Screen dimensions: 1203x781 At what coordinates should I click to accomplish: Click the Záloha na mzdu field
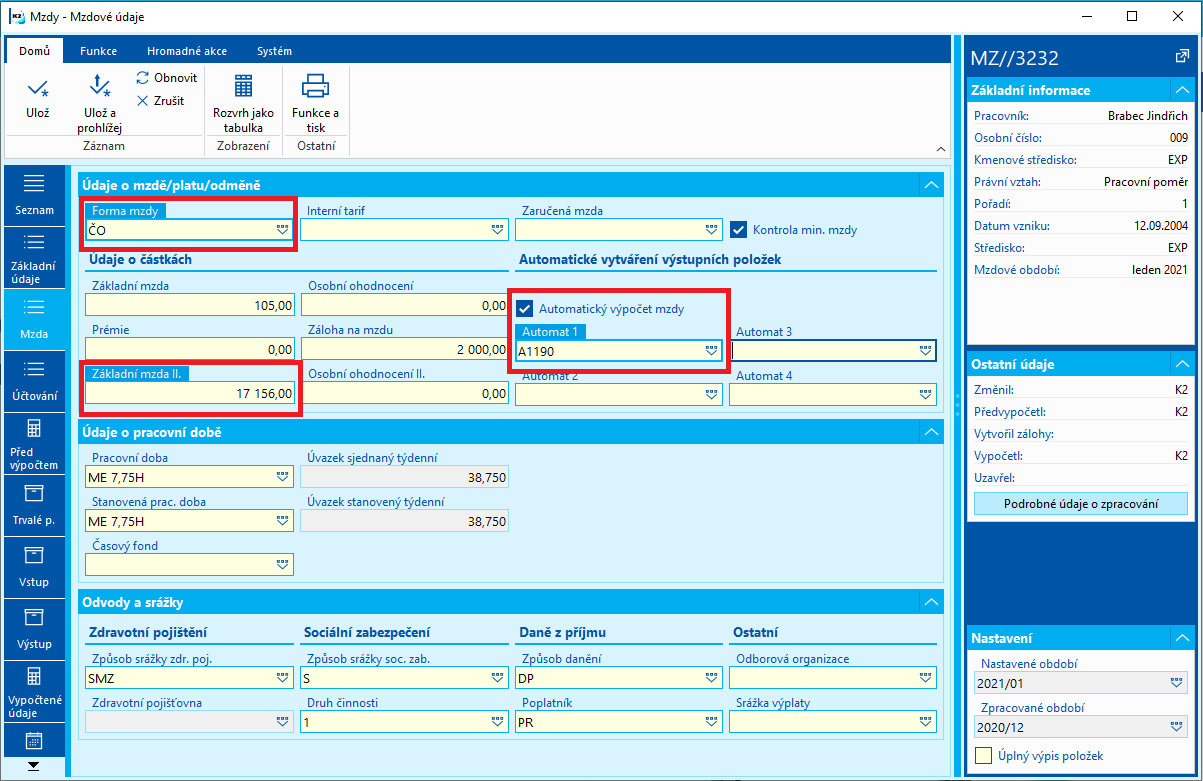click(x=404, y=349)
